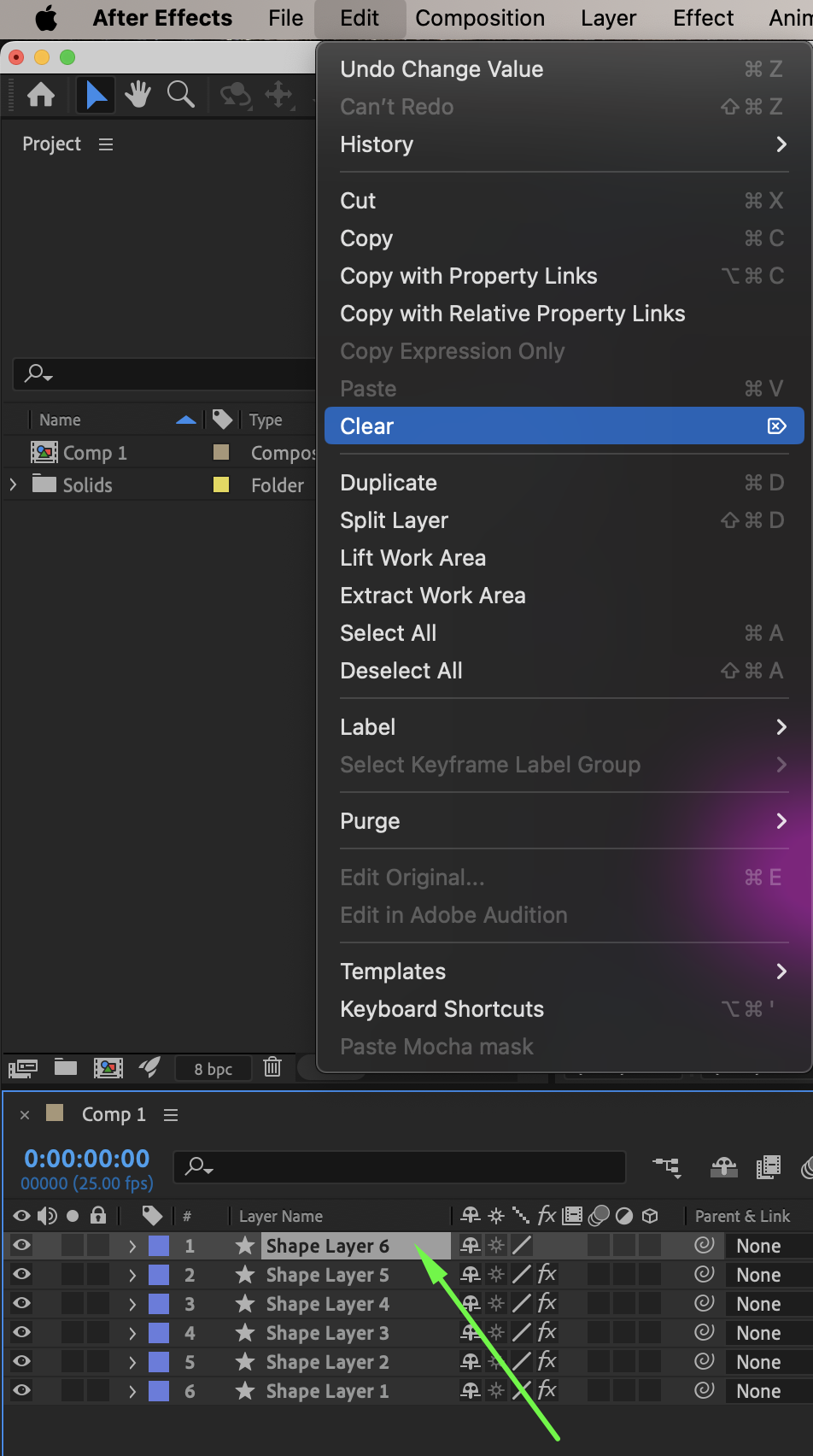813x1456 pixels.
Task: Click the Project Settings rocket icon
Action: [149, 1066]
